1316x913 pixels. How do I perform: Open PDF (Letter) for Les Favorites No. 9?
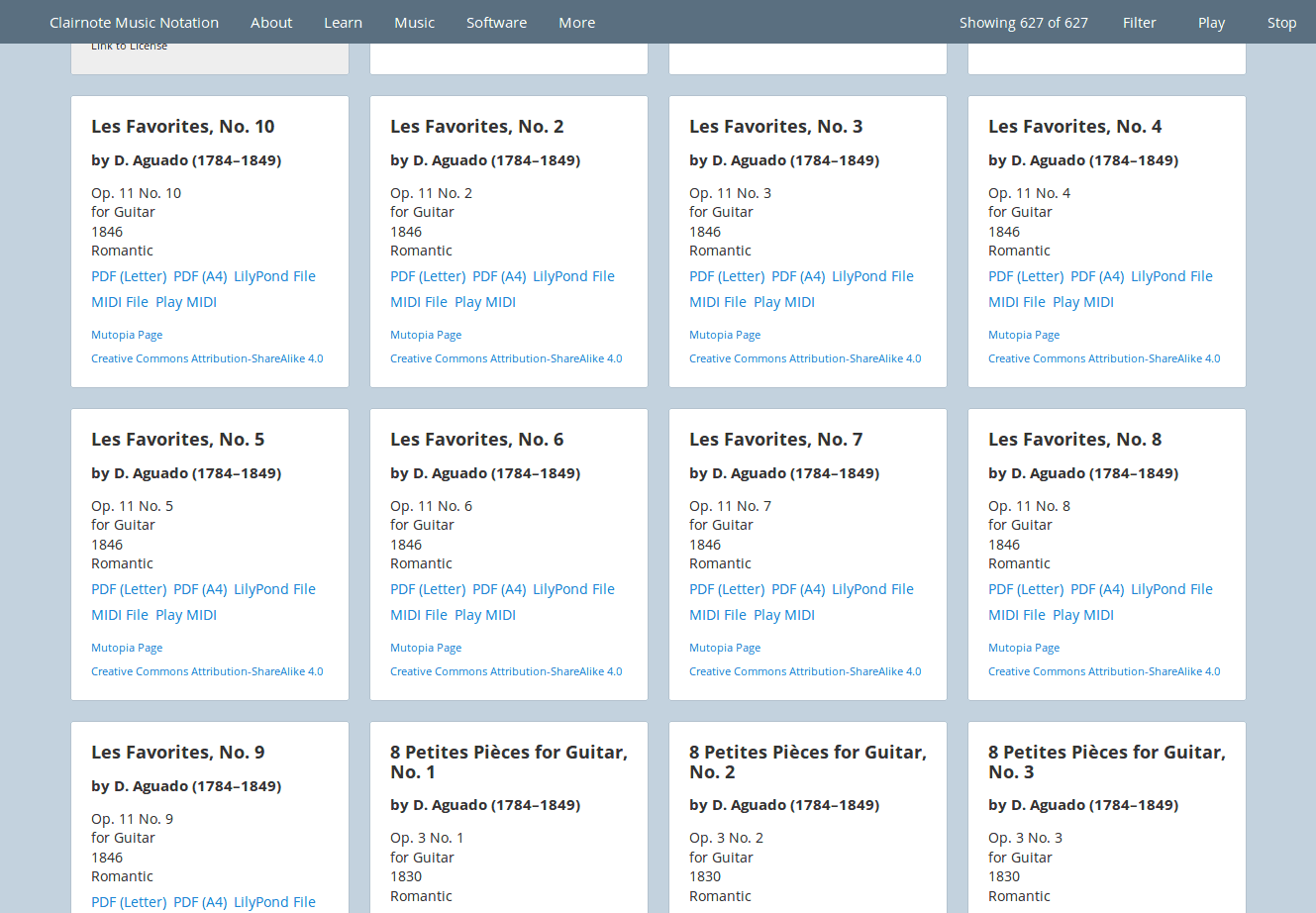(129, 902)
